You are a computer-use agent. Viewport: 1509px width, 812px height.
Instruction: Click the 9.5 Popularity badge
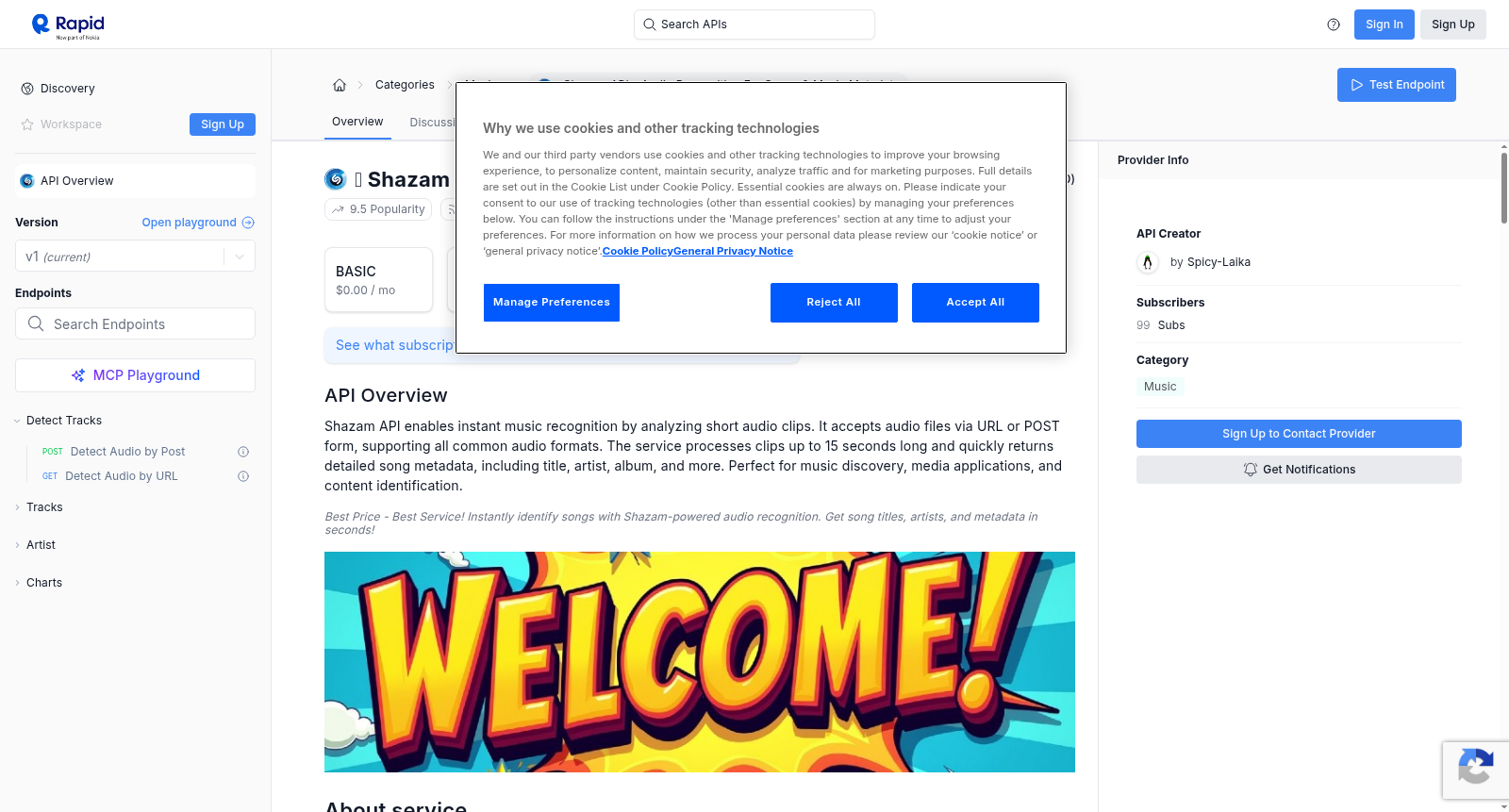point(378,209)
